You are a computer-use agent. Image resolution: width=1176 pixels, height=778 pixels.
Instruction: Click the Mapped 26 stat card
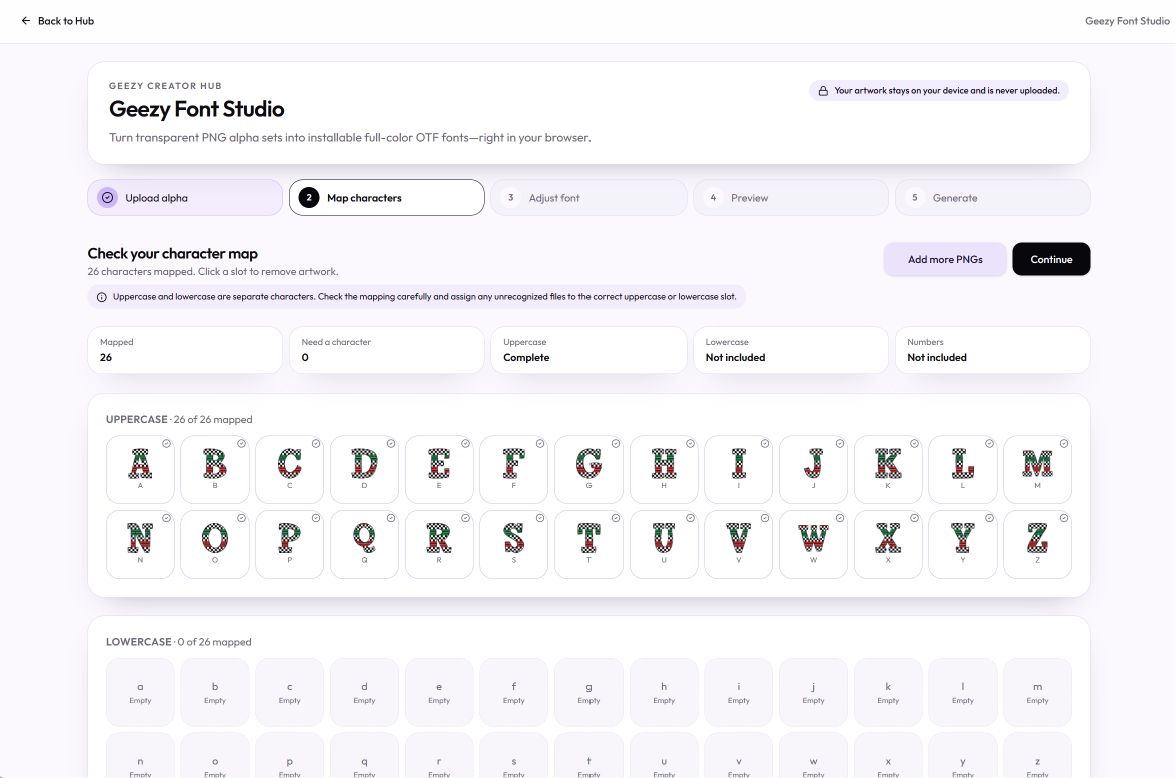[x=185, y=350]
